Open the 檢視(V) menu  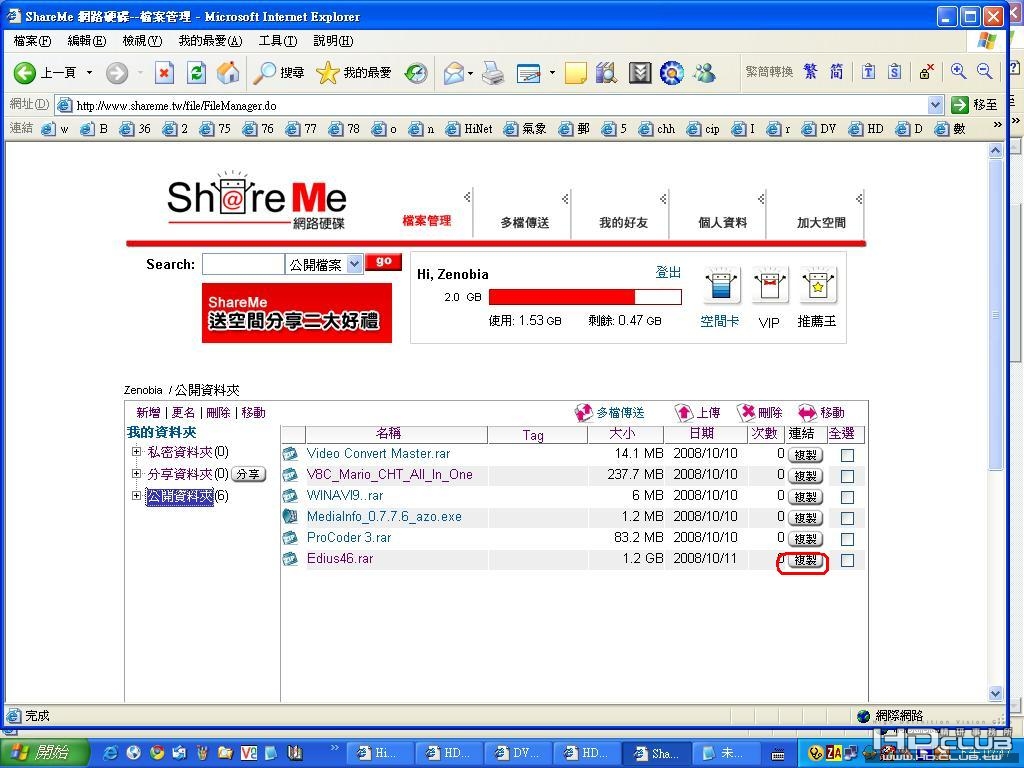(142, 40)
